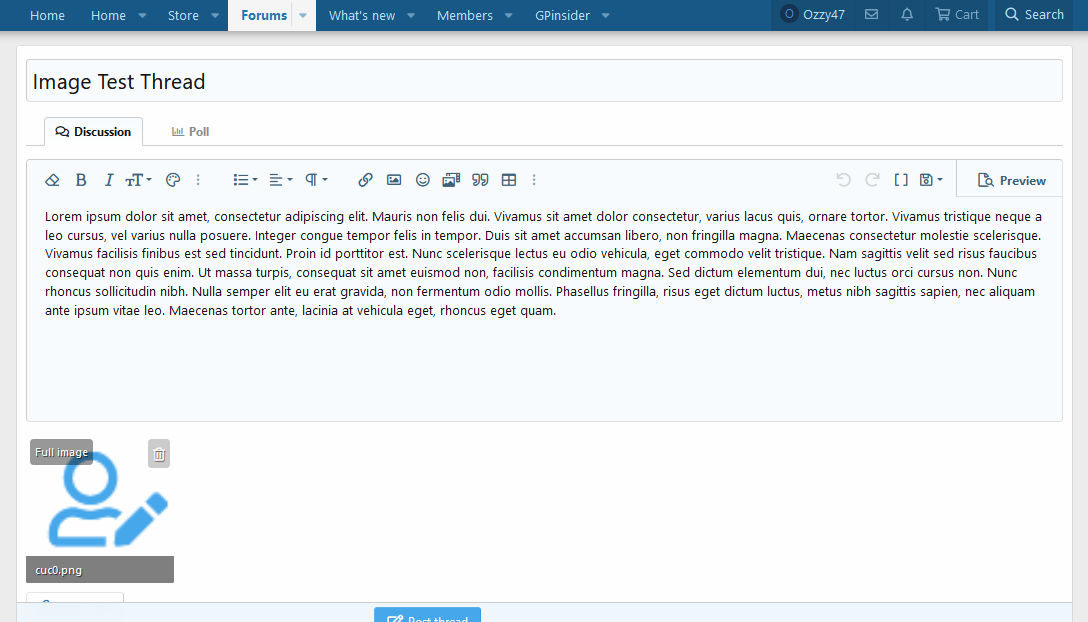Click the thread title input field
Screen dimensions: 1088x622
[544, 82]
